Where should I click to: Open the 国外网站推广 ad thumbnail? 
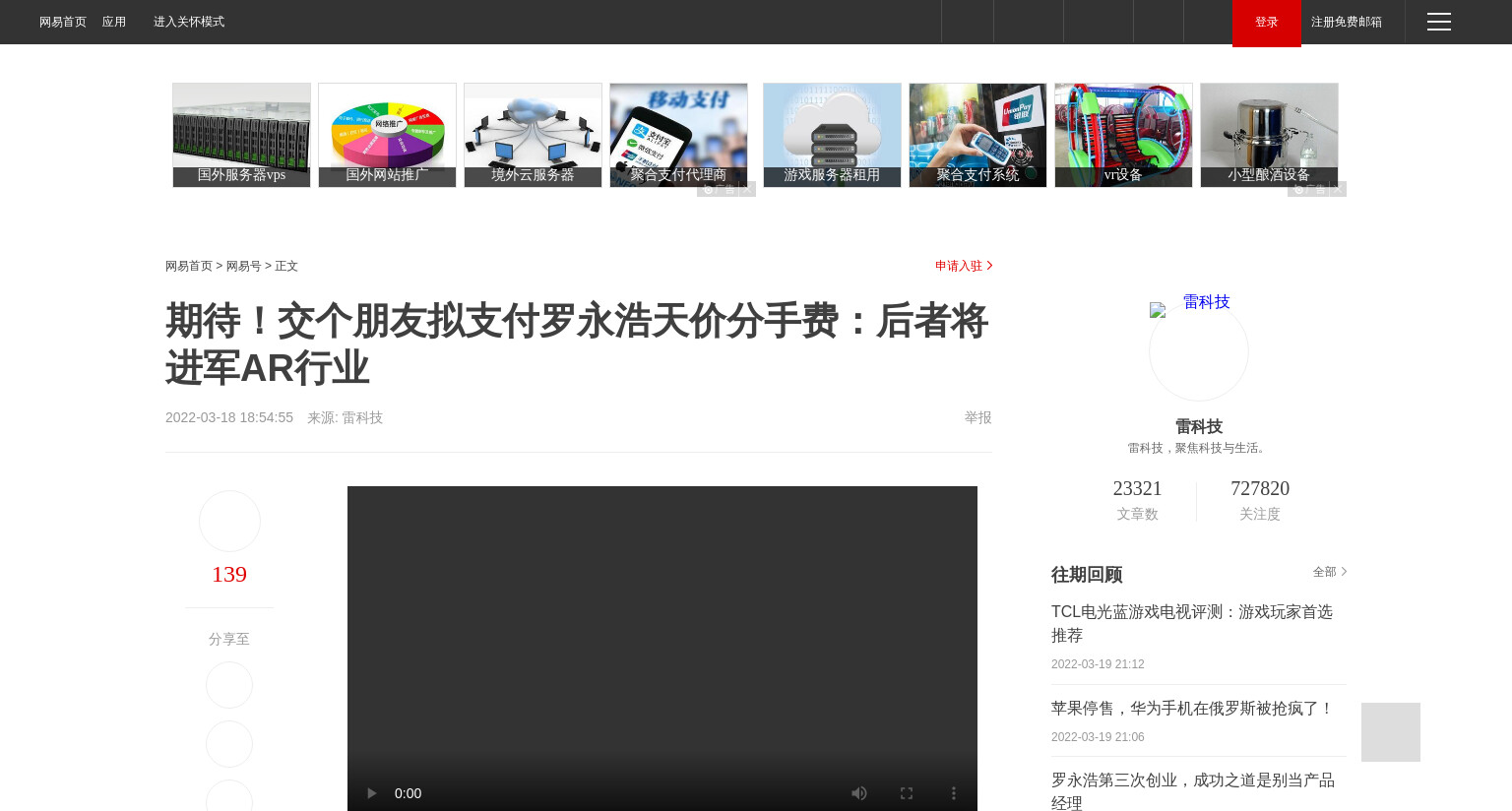pos(387,135)
